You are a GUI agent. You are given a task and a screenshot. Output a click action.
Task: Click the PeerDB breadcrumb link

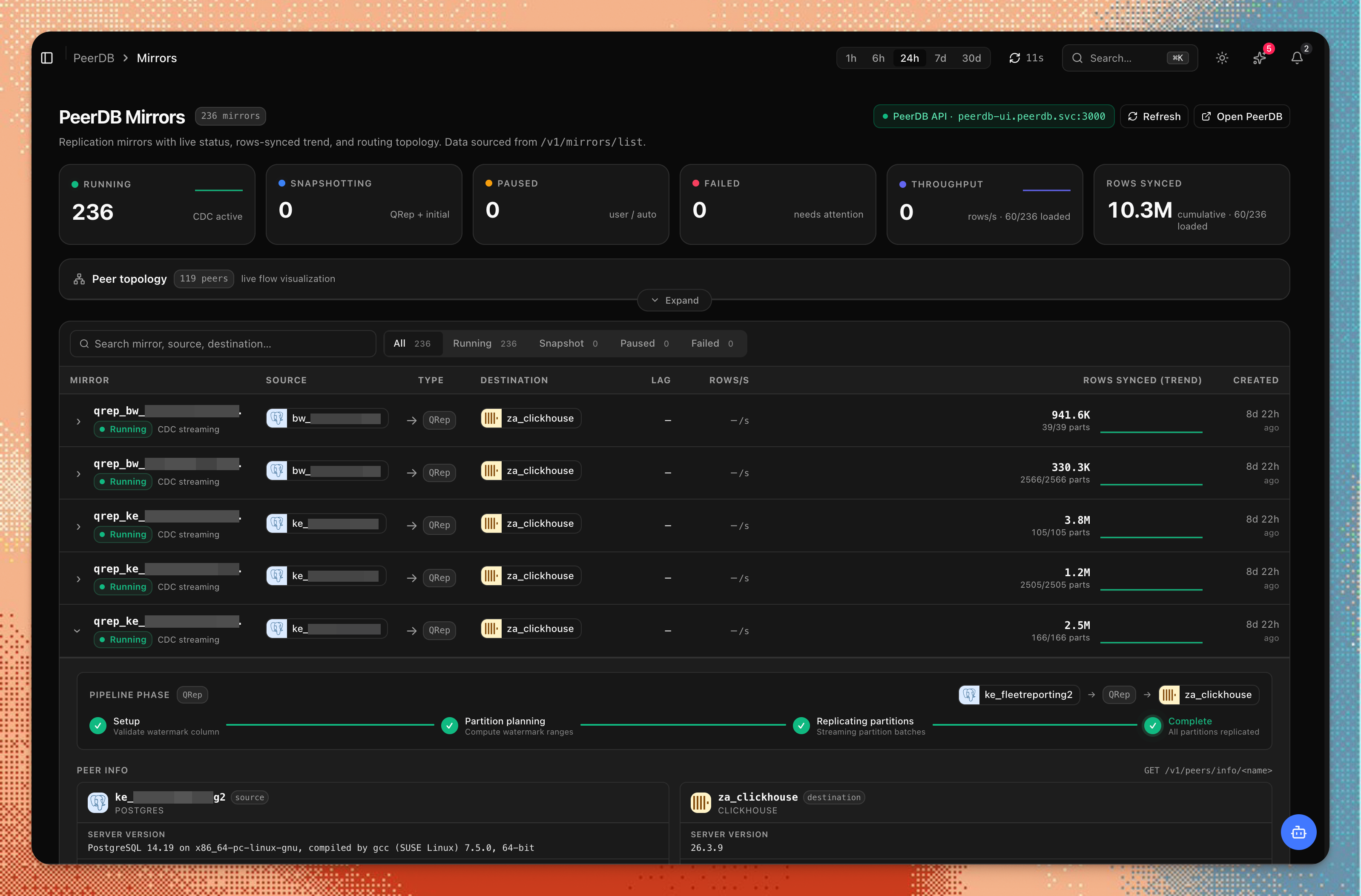click(x=94, y=58)
